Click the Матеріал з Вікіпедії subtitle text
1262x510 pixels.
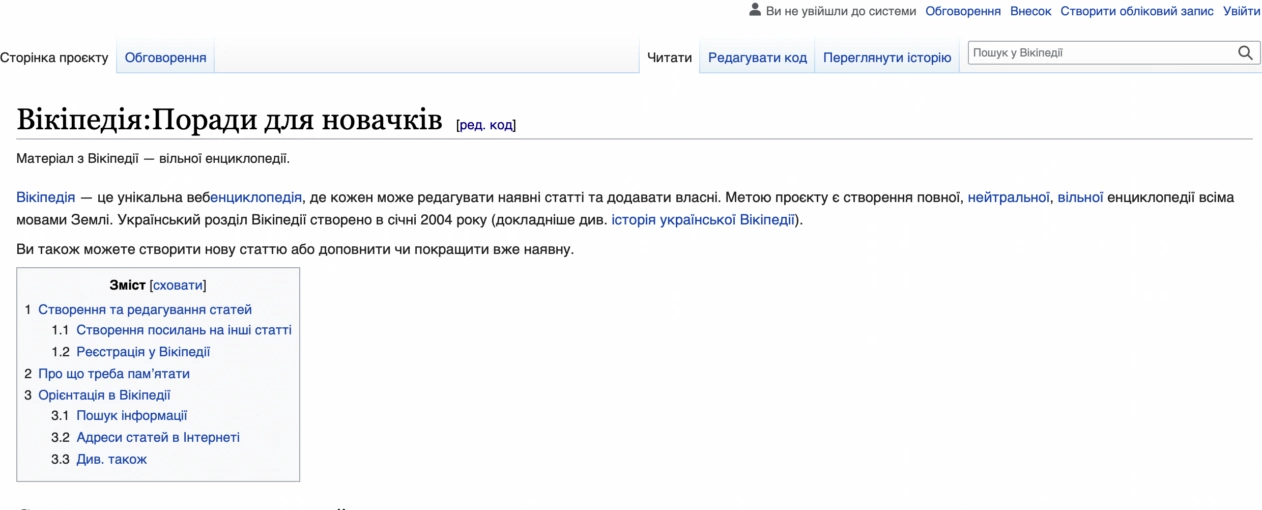click(152, 158)
